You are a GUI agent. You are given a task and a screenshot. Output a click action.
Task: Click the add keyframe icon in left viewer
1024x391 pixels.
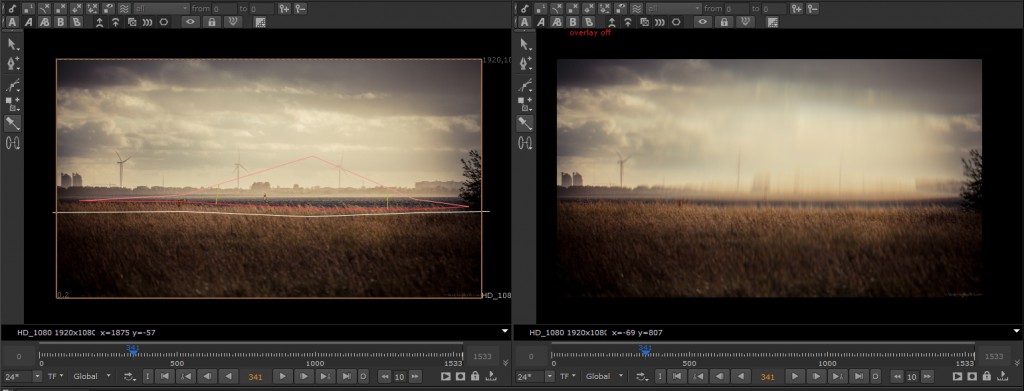284,8
